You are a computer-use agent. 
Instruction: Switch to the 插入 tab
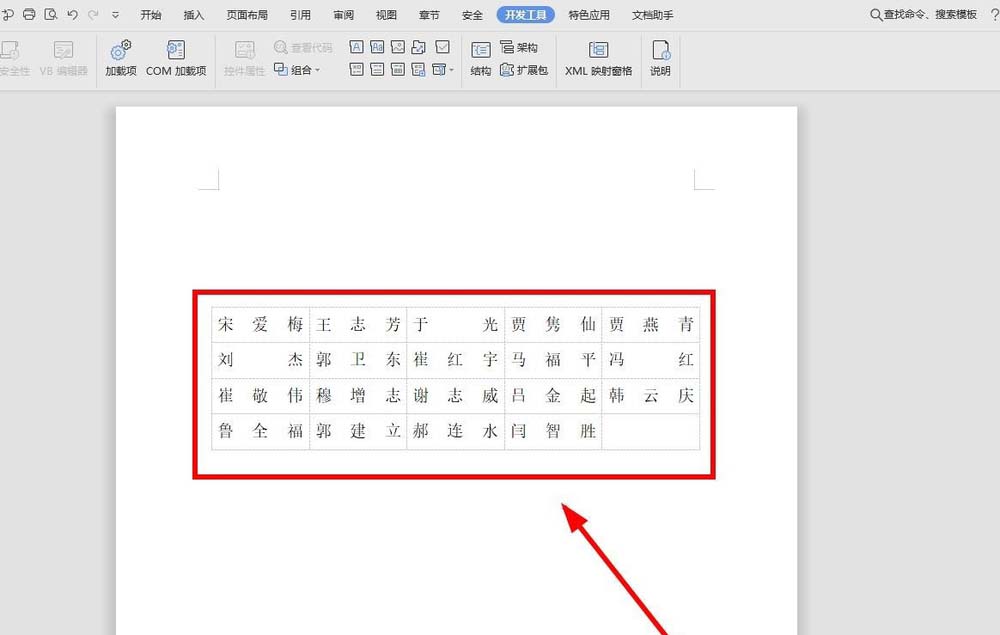(x=194, y=15)
